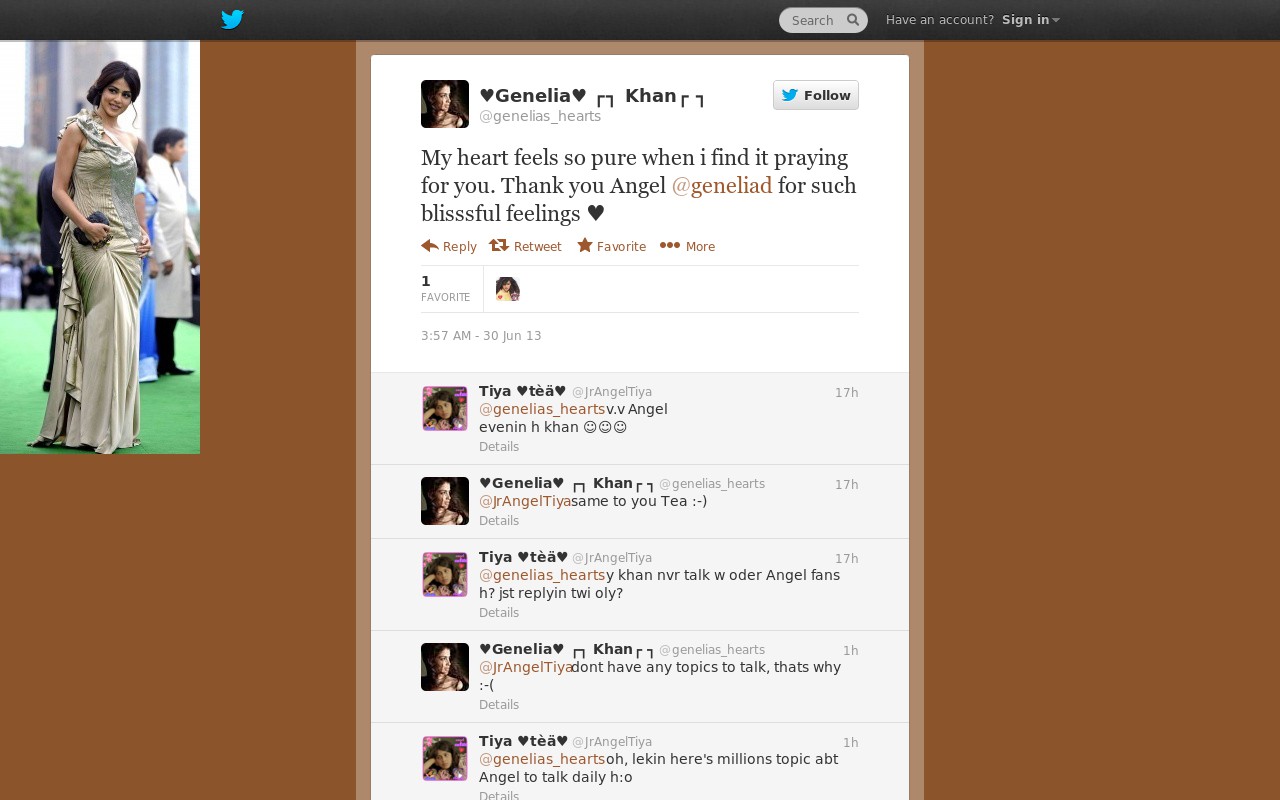Open @JrAngelTiya mention in 'same to you' reply
Viewport: 1280px width, 800px height.
(x=525, y=501)
